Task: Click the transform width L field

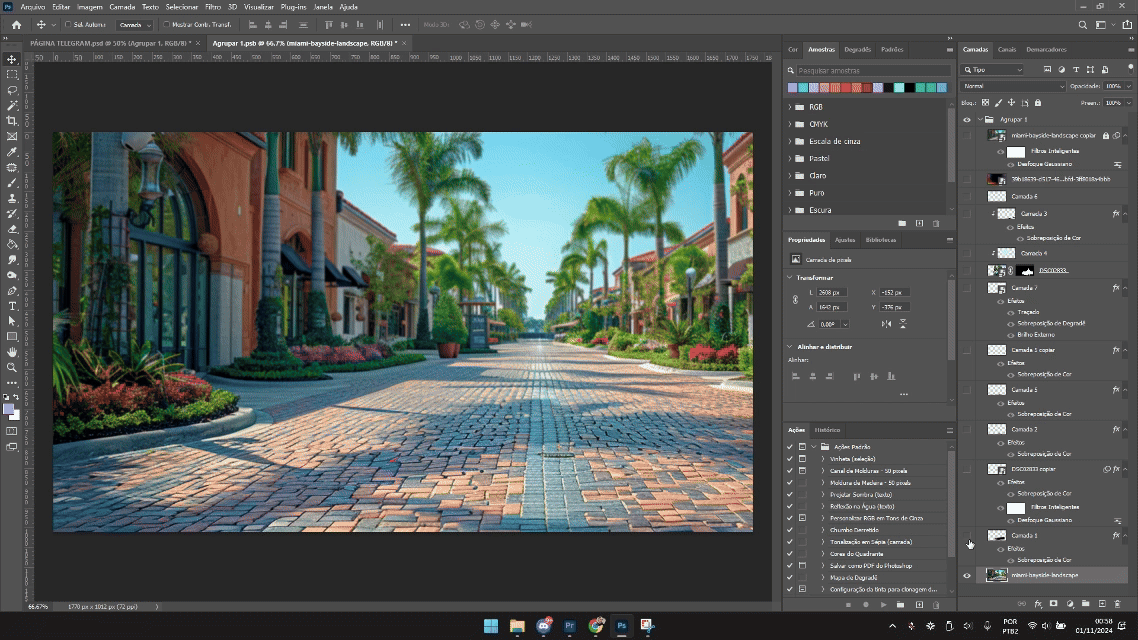Action: pyautogui.click(x=832, y=292)
